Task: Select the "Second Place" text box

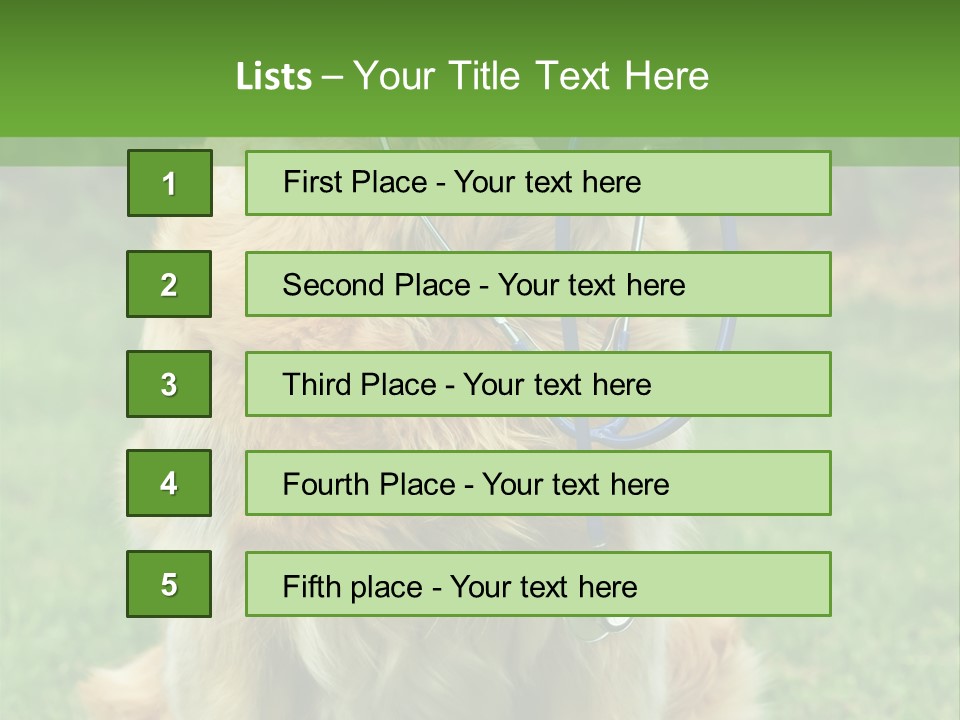Action: (x=538, y=284)
